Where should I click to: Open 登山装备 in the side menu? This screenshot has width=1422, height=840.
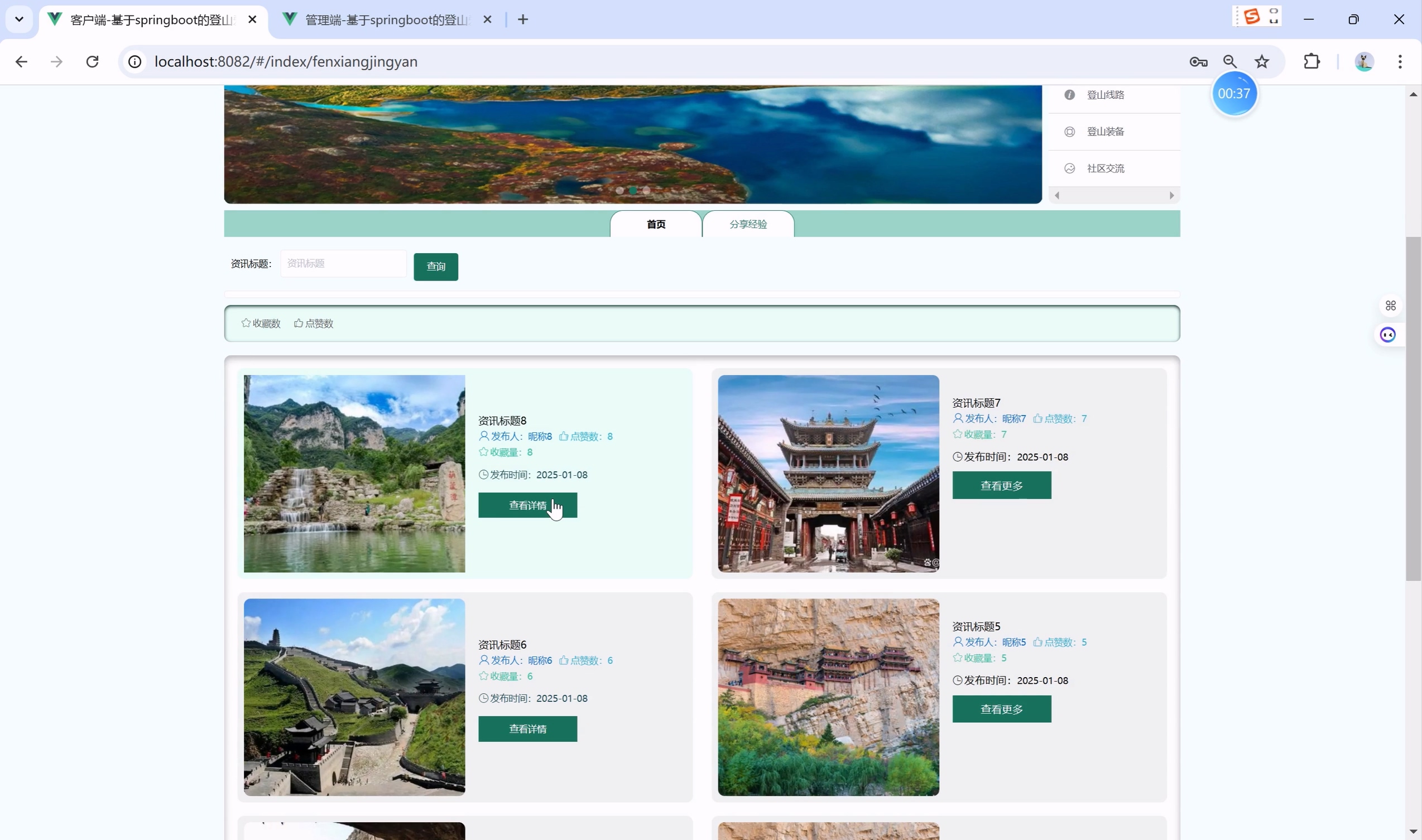coord(1105,132)
